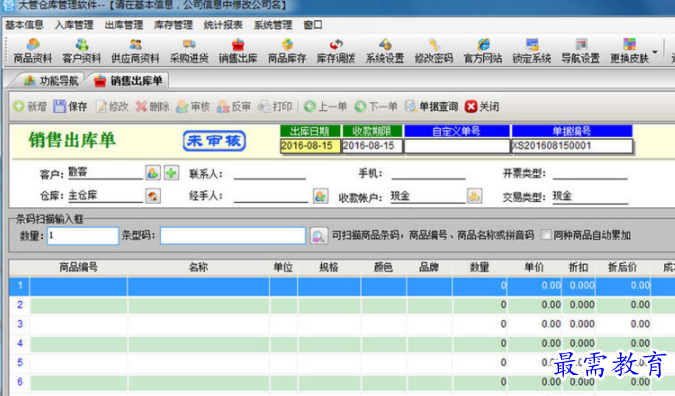
Task: Open 入库管理 menu
Action: pyautogui.click(x=74, y=25)
